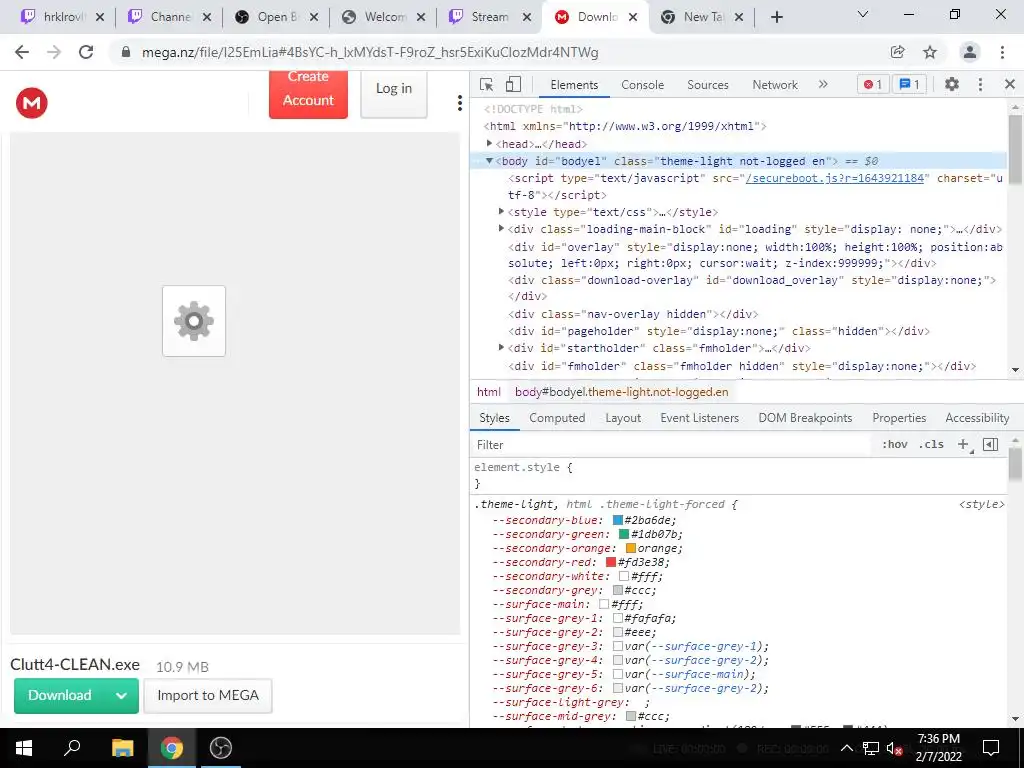Open the Windows Start menu

(24, 748)
